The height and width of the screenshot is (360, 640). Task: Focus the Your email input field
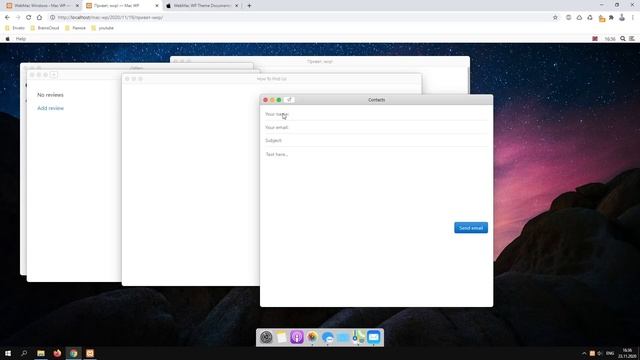tap(376, 127)
